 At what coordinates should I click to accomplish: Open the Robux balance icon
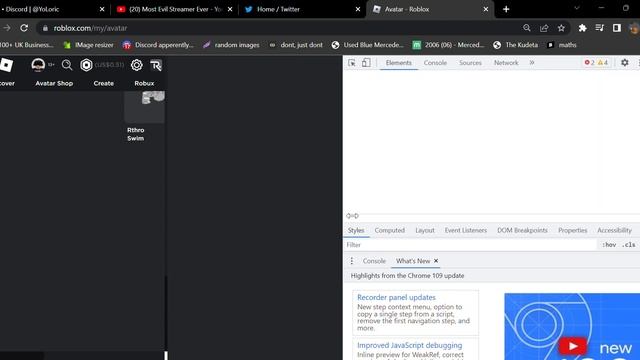click(86, 65)
